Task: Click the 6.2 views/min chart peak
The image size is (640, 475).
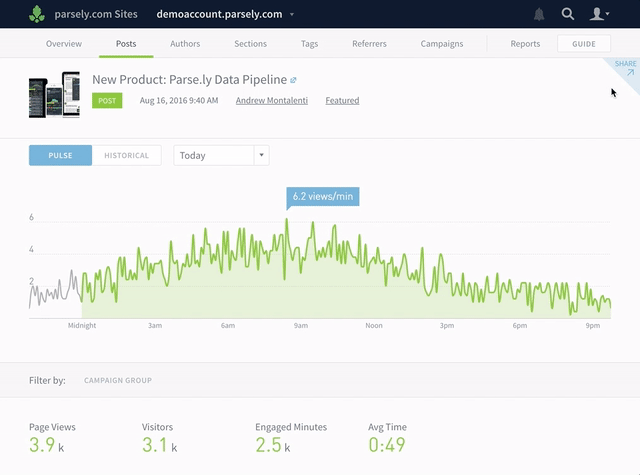Action: coord(287,219)
